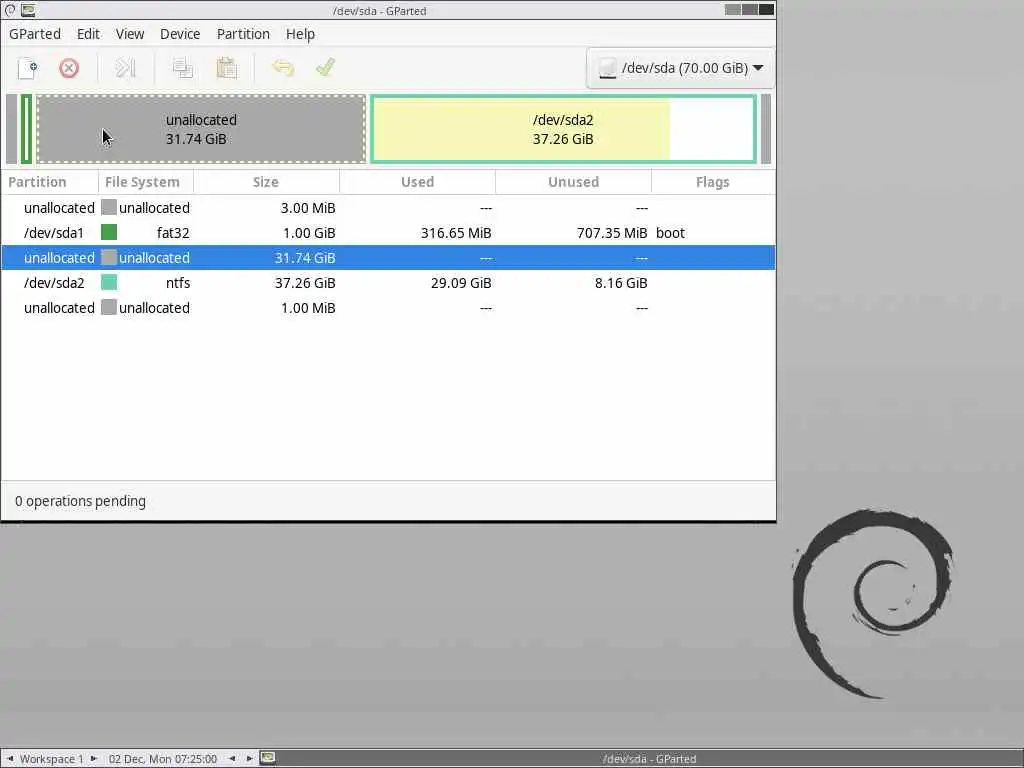Screen dimensions: 1024x768
Task: Switch to next workspace arrow after Workspace 1
Action: pos(93,759)
